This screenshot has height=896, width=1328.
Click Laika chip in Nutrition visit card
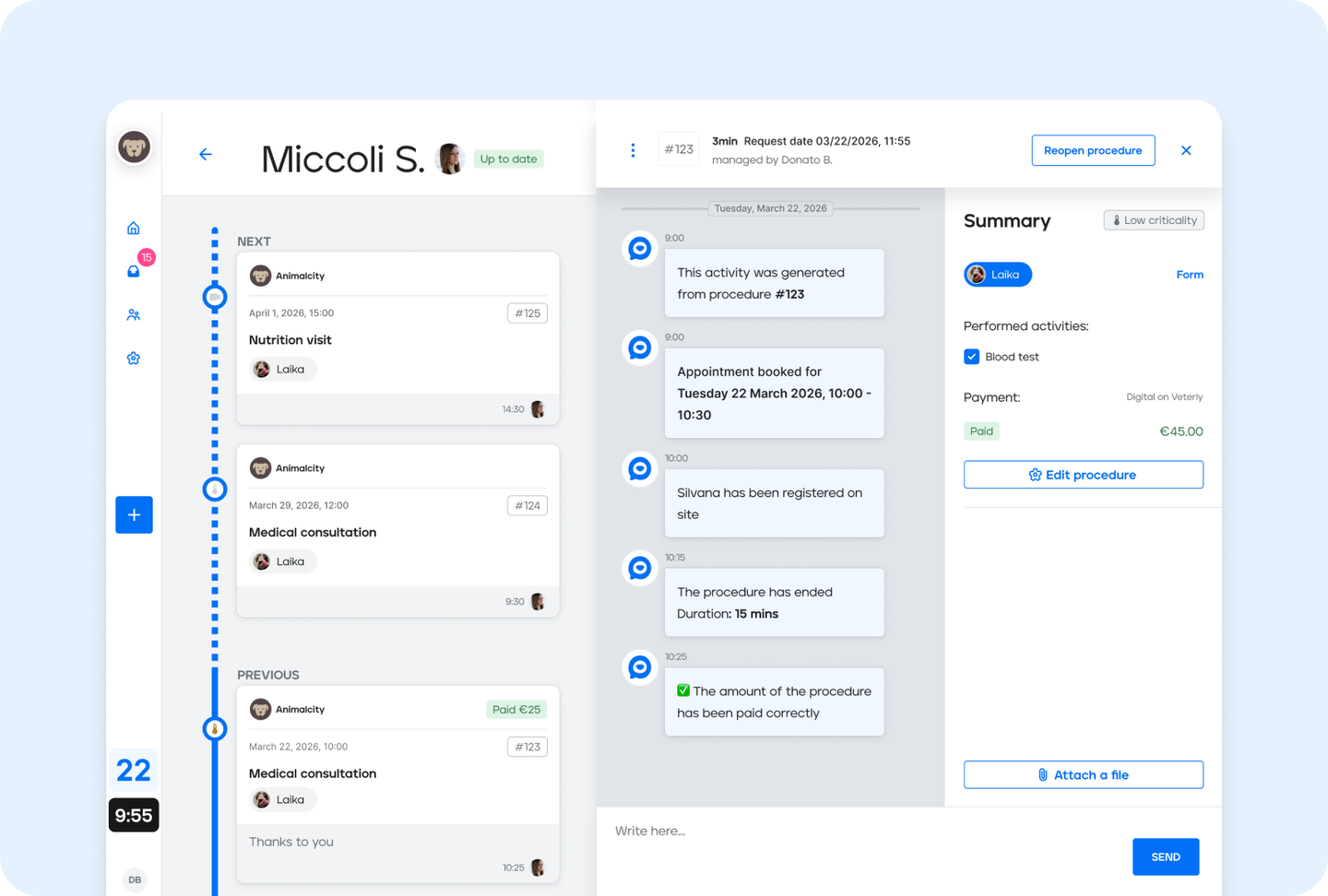pos(282,369)
